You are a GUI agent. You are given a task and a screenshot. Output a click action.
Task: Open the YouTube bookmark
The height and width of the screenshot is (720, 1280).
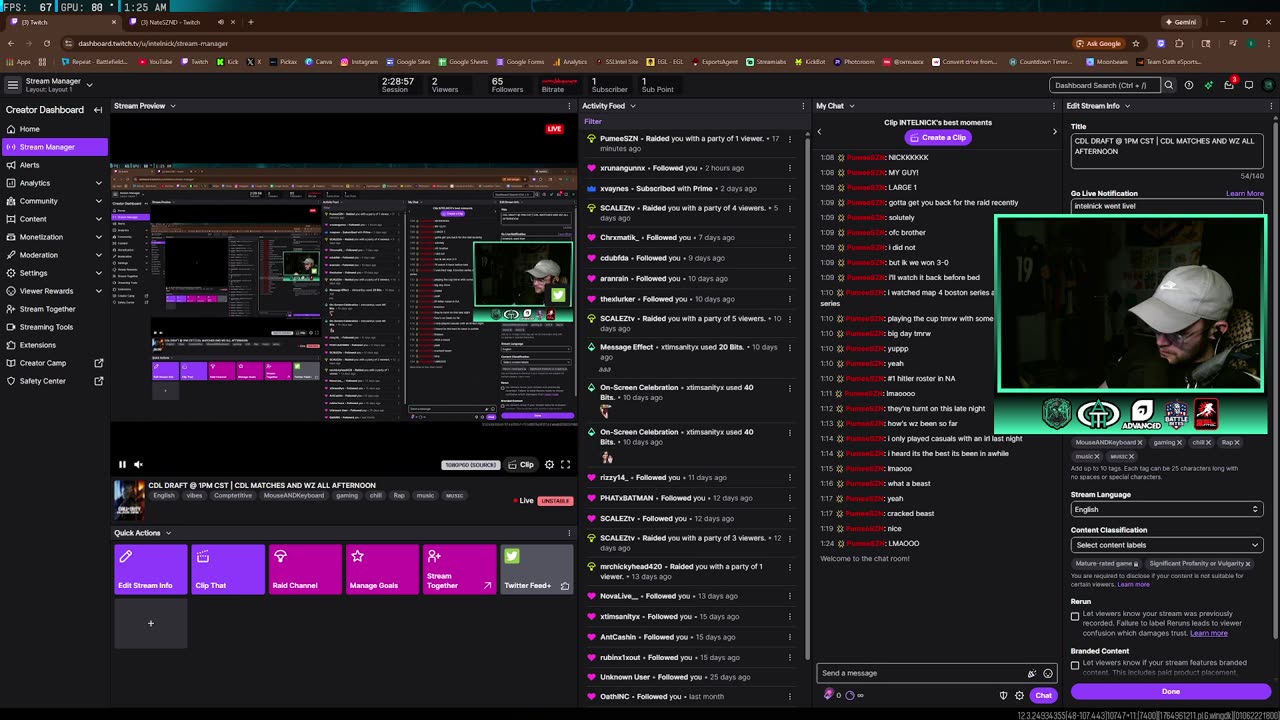click(154, 62)
